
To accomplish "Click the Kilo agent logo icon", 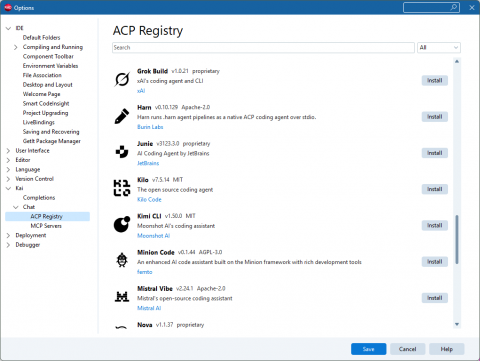I will tap(122, 188).
